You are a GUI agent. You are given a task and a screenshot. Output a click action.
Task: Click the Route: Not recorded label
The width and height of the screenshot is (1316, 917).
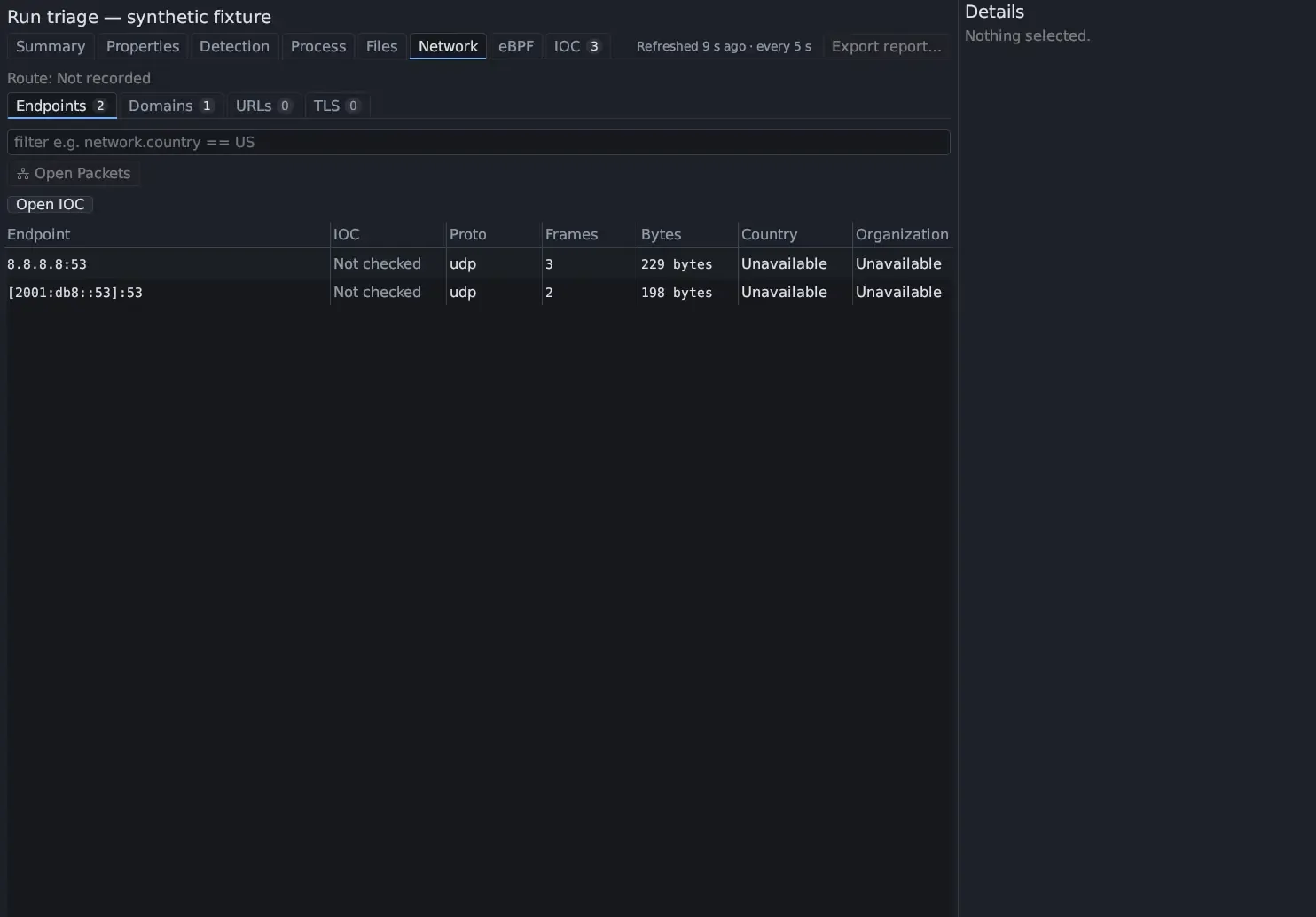pyautogui.click(x=79, y=78)
